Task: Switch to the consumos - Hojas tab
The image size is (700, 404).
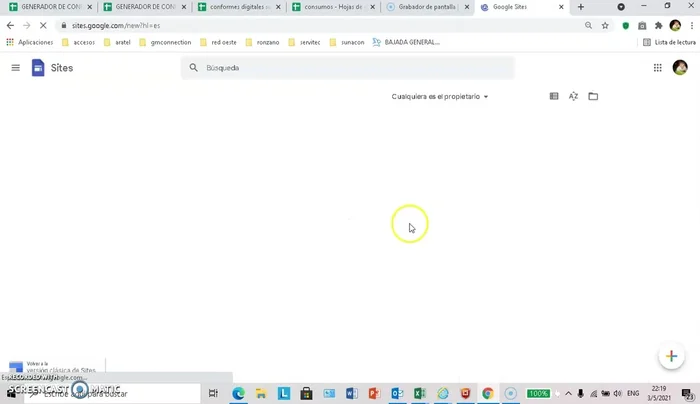Action: pyautogui.click(x=334, y=7)
